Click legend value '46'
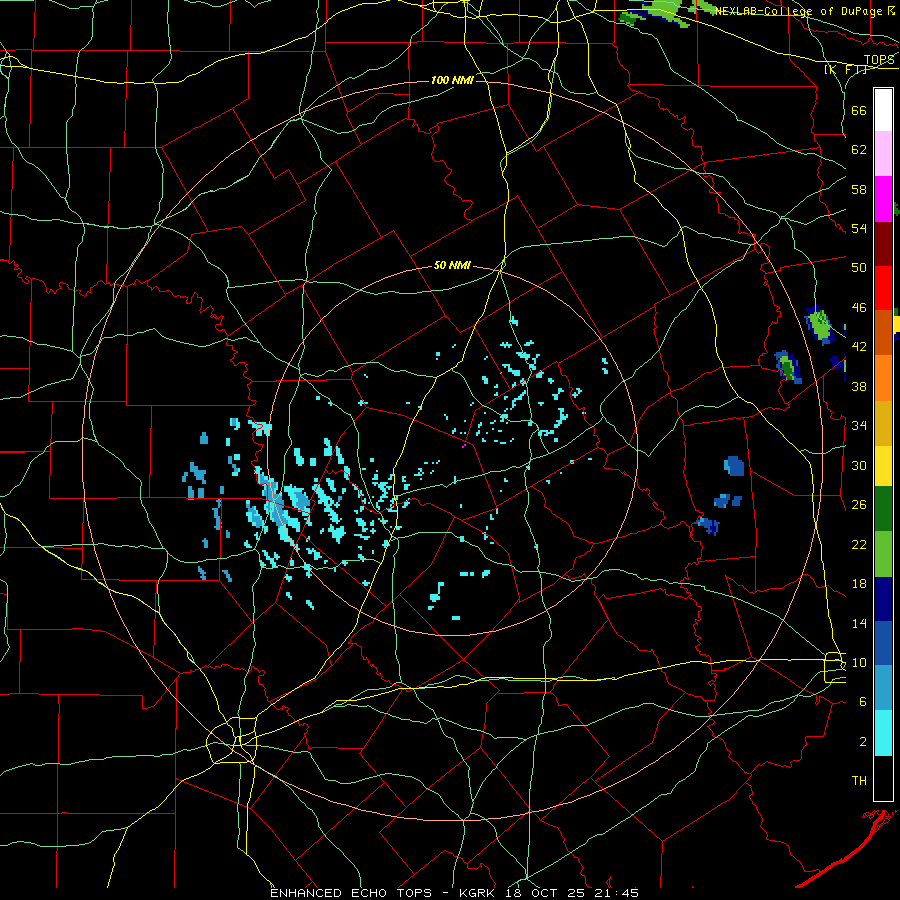900x900 pixels. [859, 308]
